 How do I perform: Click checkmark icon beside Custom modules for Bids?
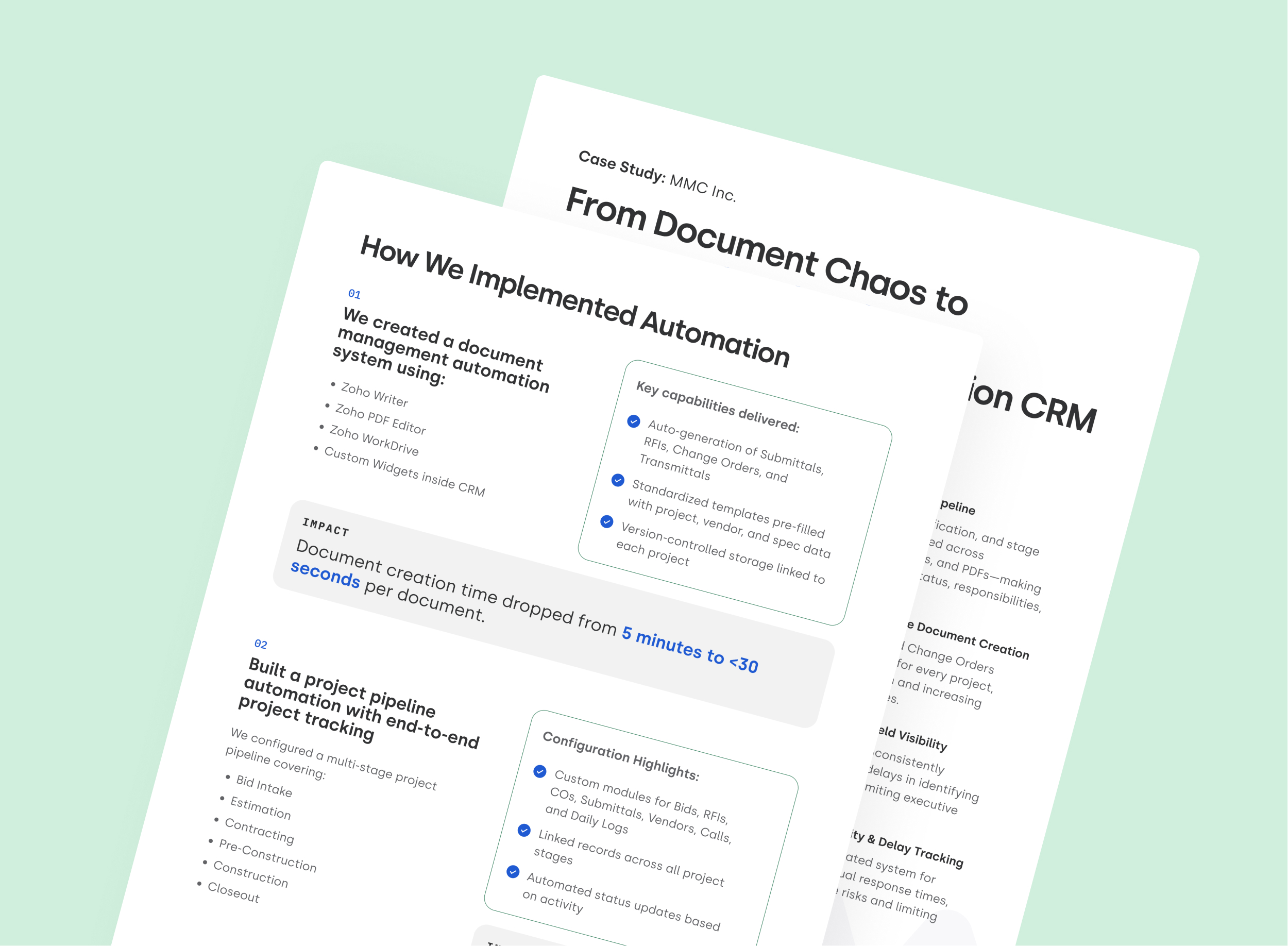tap(540, 771)
